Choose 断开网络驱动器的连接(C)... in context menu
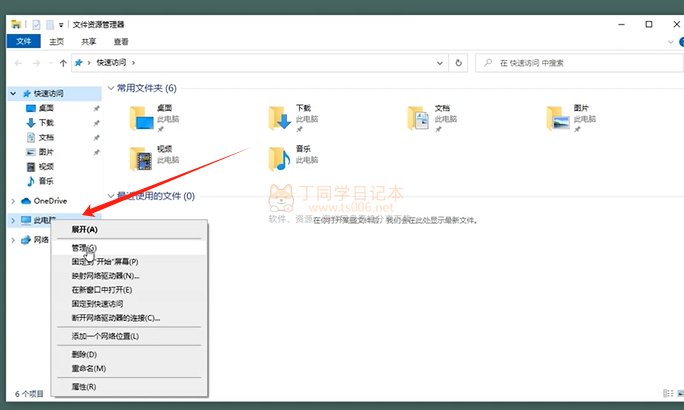This screenshot has height=410, width=684. [x=129, y=318]
